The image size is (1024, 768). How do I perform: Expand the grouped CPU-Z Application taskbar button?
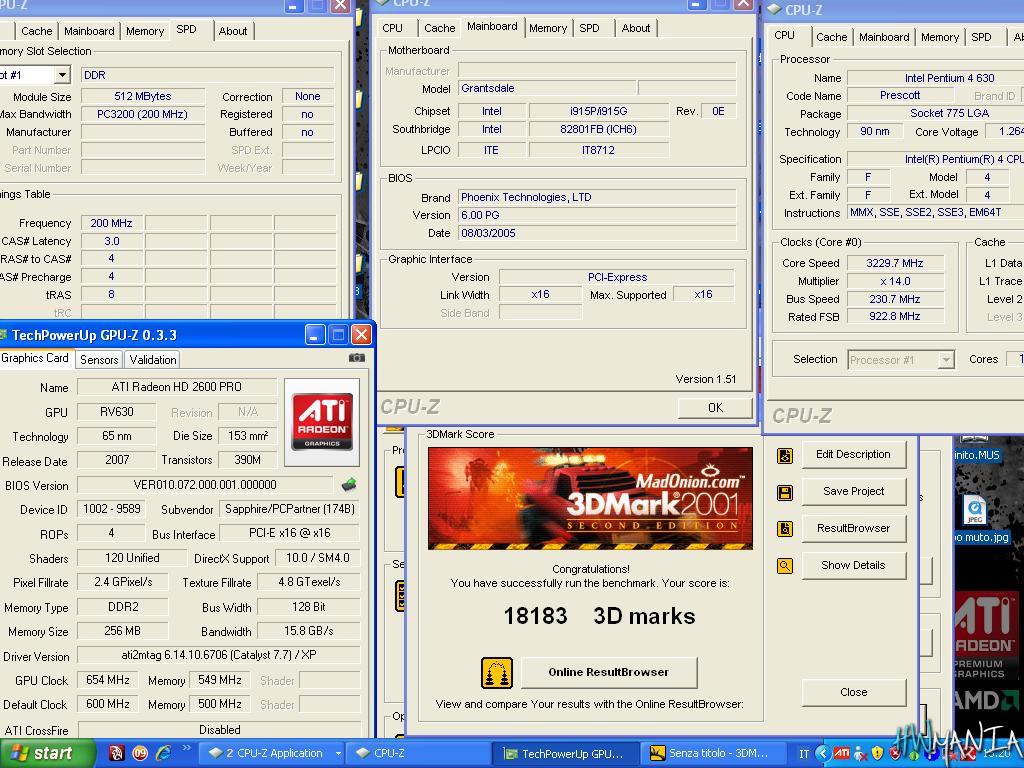point(273,753)
